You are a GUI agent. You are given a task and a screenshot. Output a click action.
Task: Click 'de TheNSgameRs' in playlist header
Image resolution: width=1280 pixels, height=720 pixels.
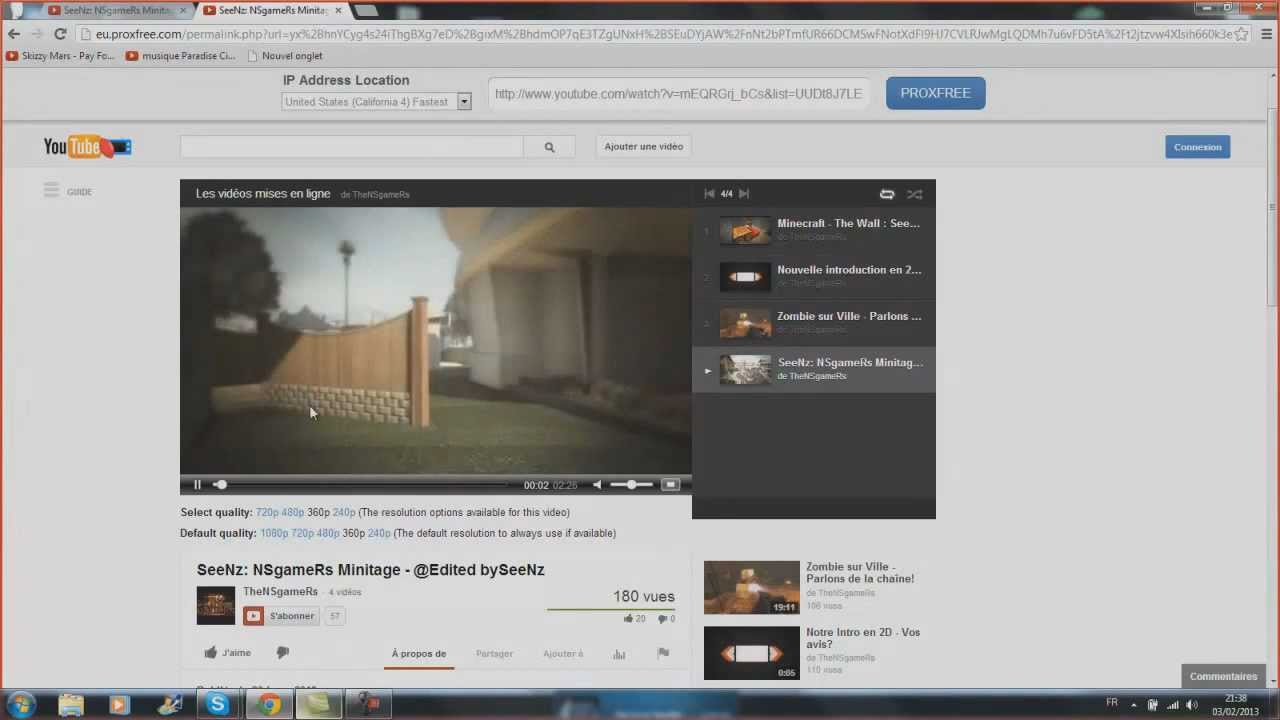(375, 195)
